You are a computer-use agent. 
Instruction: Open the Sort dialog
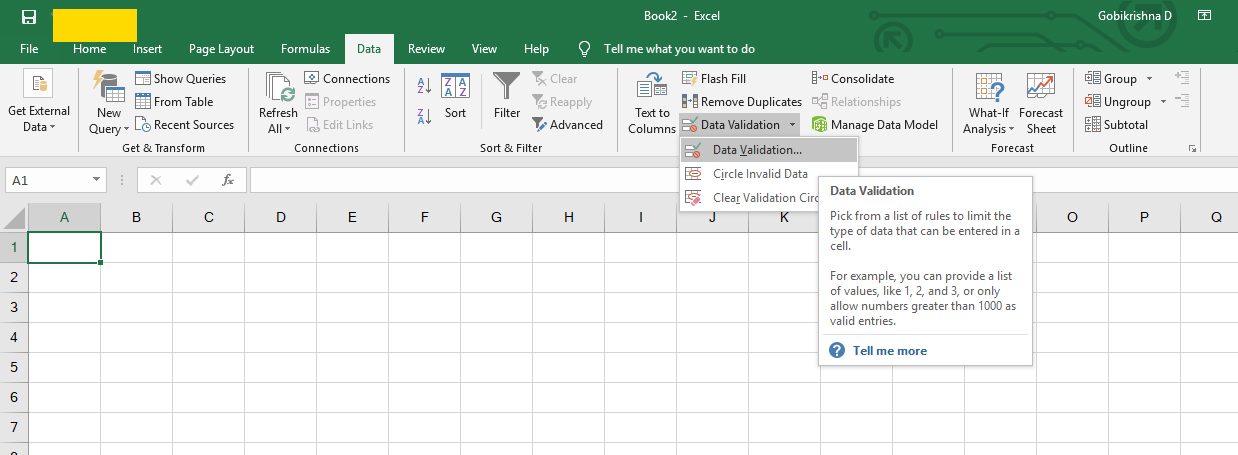point(456,96)
